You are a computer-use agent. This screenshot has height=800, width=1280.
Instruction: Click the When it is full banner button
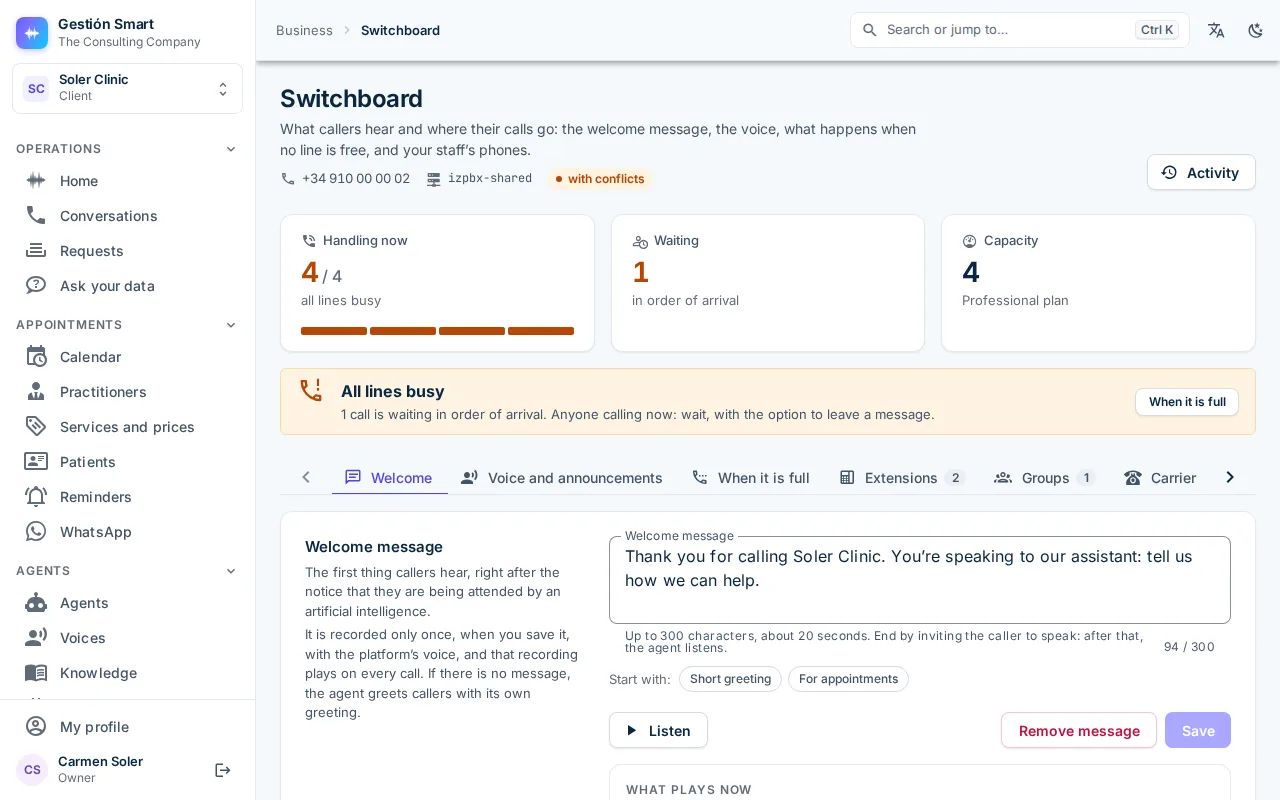coord(1187,402)
